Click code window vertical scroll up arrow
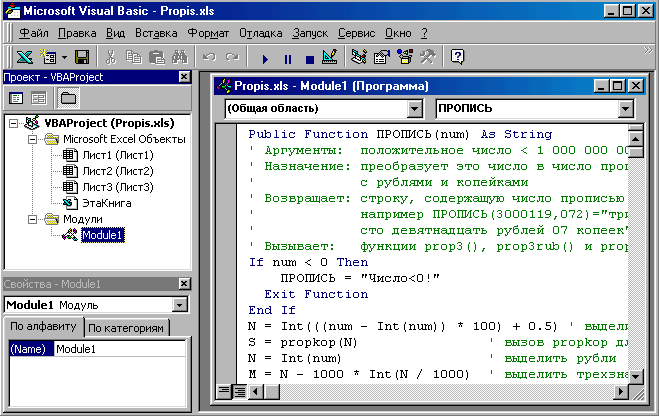 (635, 139)
